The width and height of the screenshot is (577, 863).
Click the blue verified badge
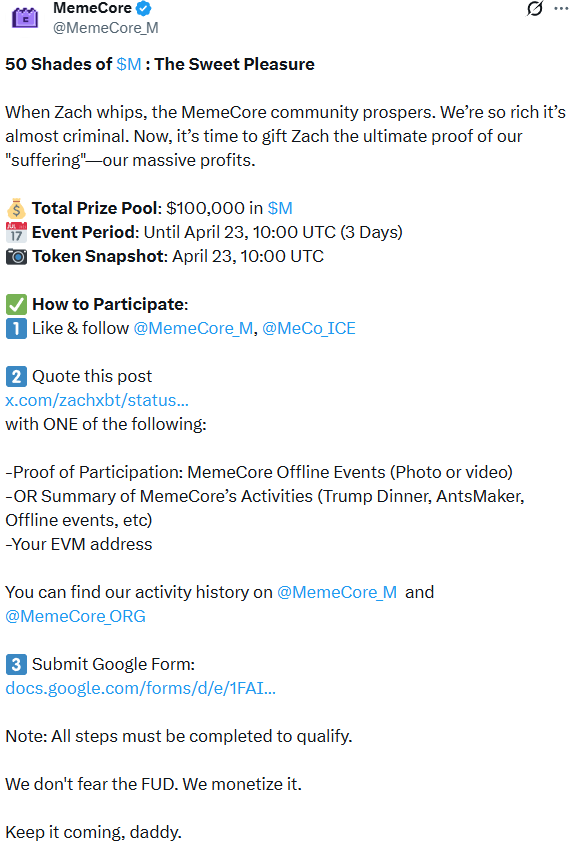tap(143, 8)
